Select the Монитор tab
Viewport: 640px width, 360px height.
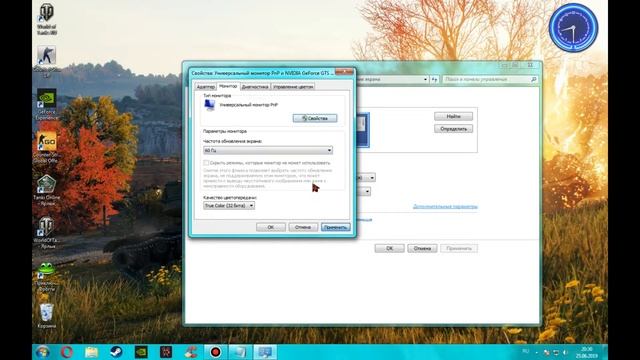[x=228, y=86]
